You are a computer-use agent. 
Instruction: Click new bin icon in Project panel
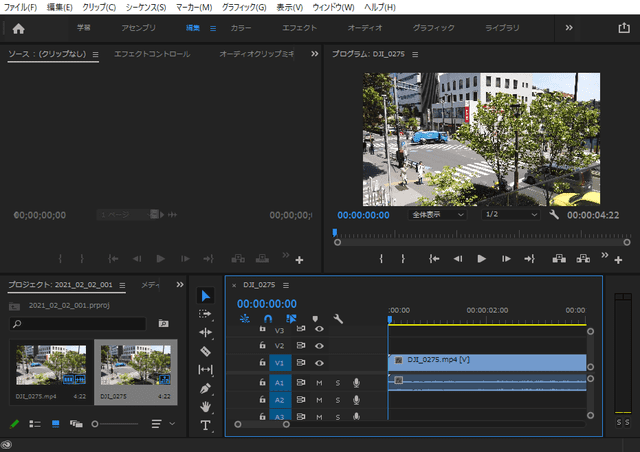coord(163,323)
